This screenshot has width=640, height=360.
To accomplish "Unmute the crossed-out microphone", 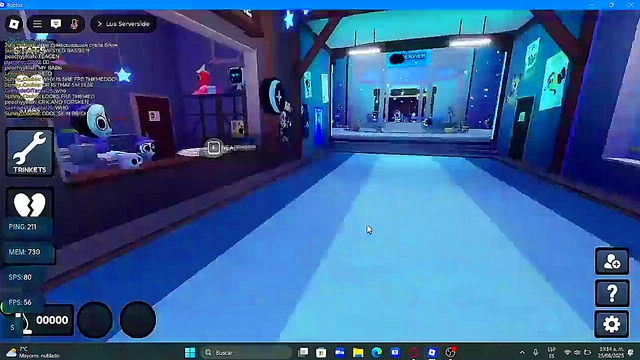I will point(74,24).
